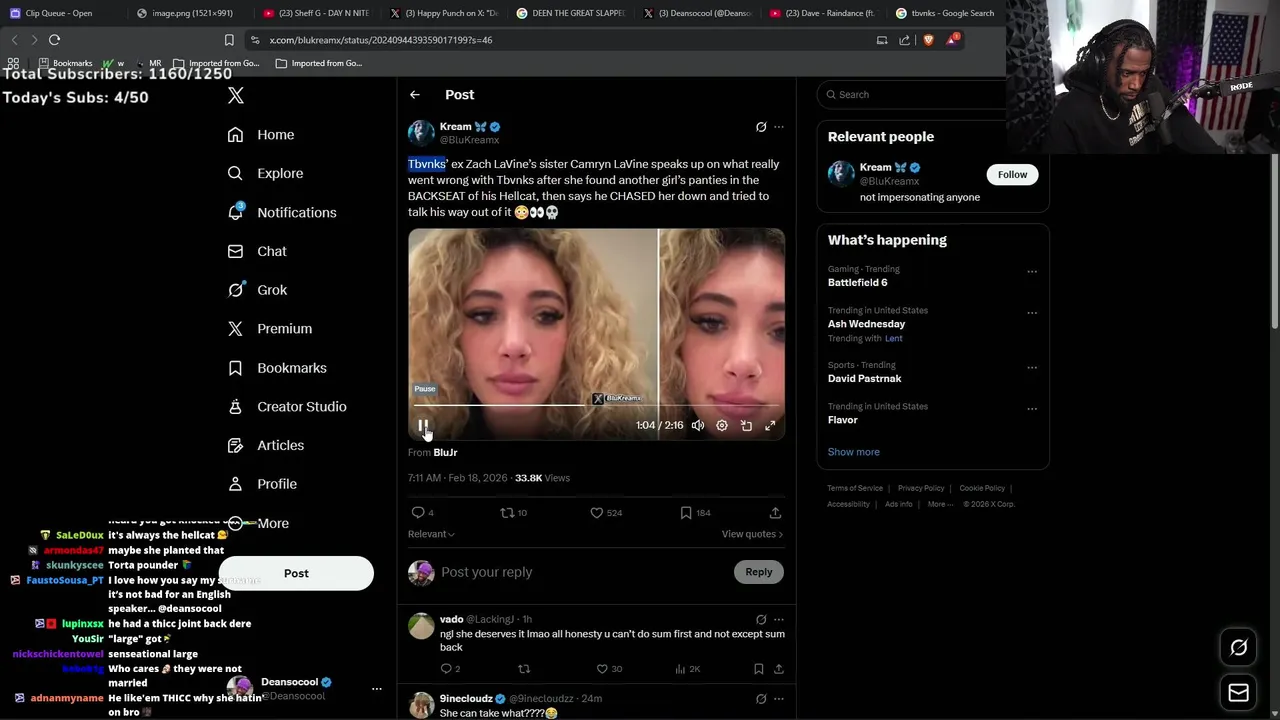1280x720 pixels.
Task: Open Premium in sidebar
Action: click(270, 328)
